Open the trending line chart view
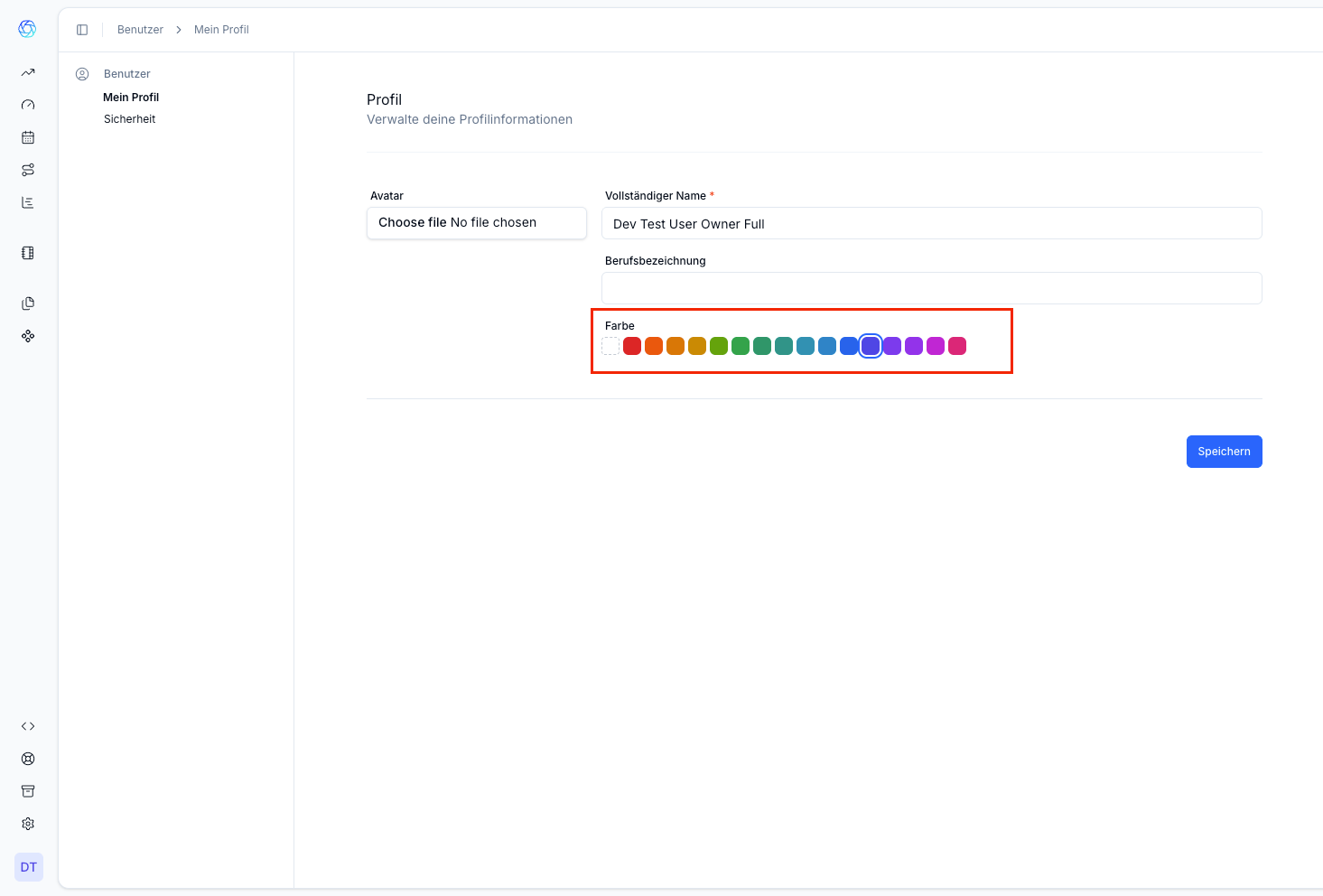1323x896 pixels. (28, 72)
